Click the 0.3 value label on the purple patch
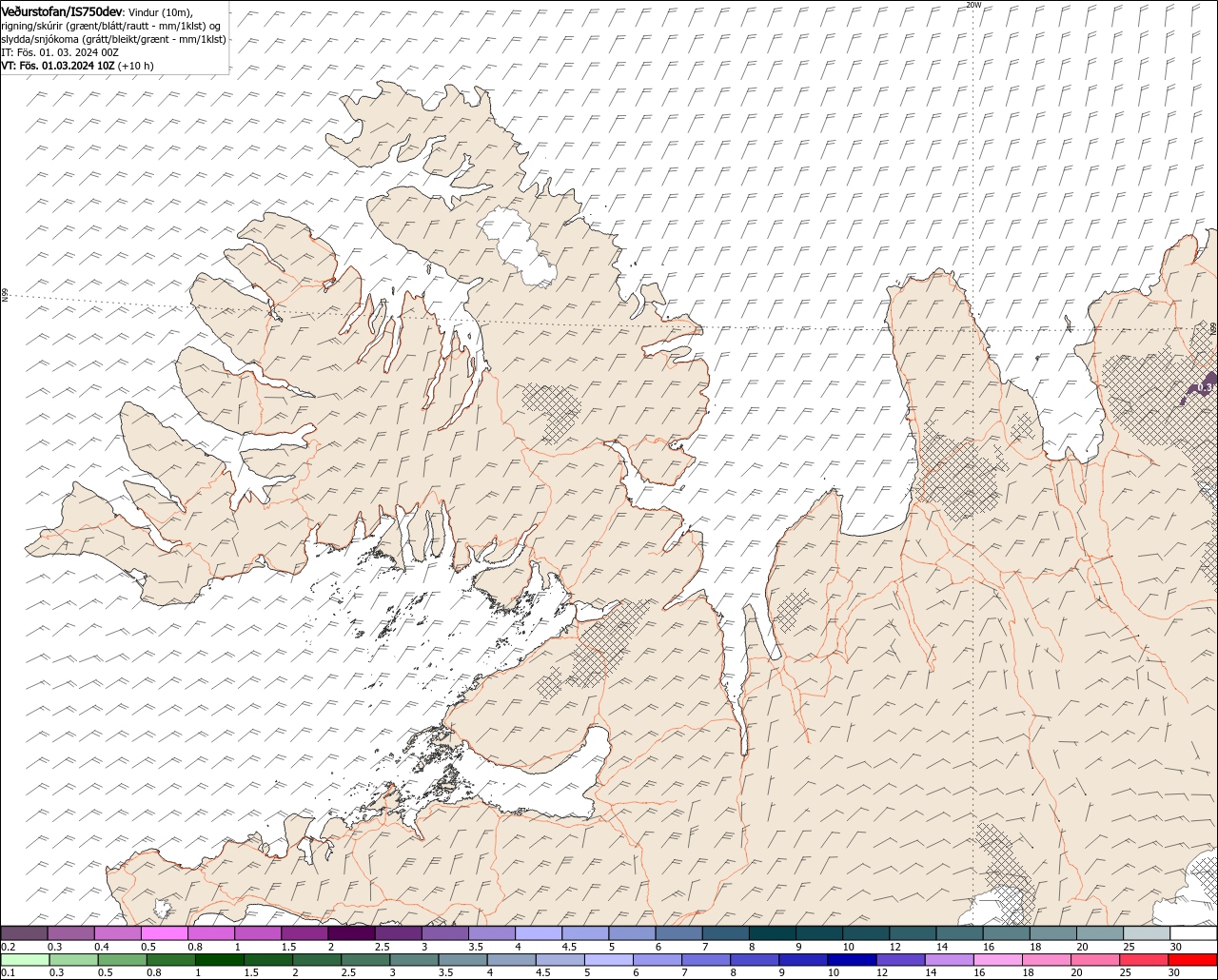 [x=1203, y=387]
